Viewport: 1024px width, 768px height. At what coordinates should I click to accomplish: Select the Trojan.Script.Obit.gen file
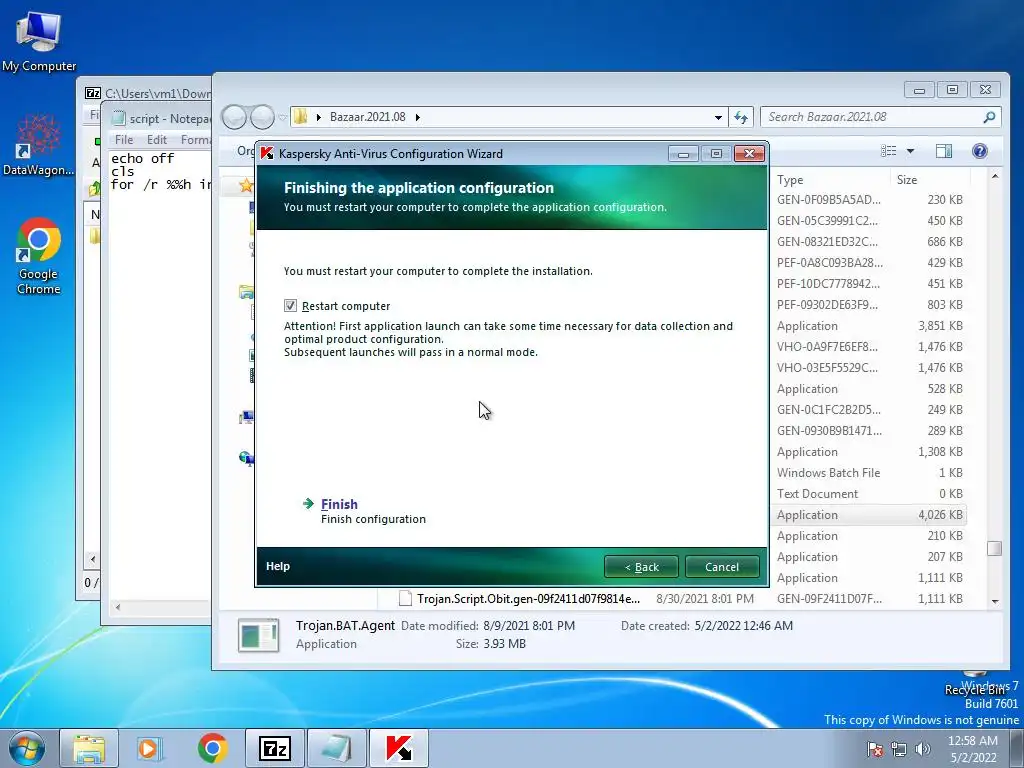point(528,599)
